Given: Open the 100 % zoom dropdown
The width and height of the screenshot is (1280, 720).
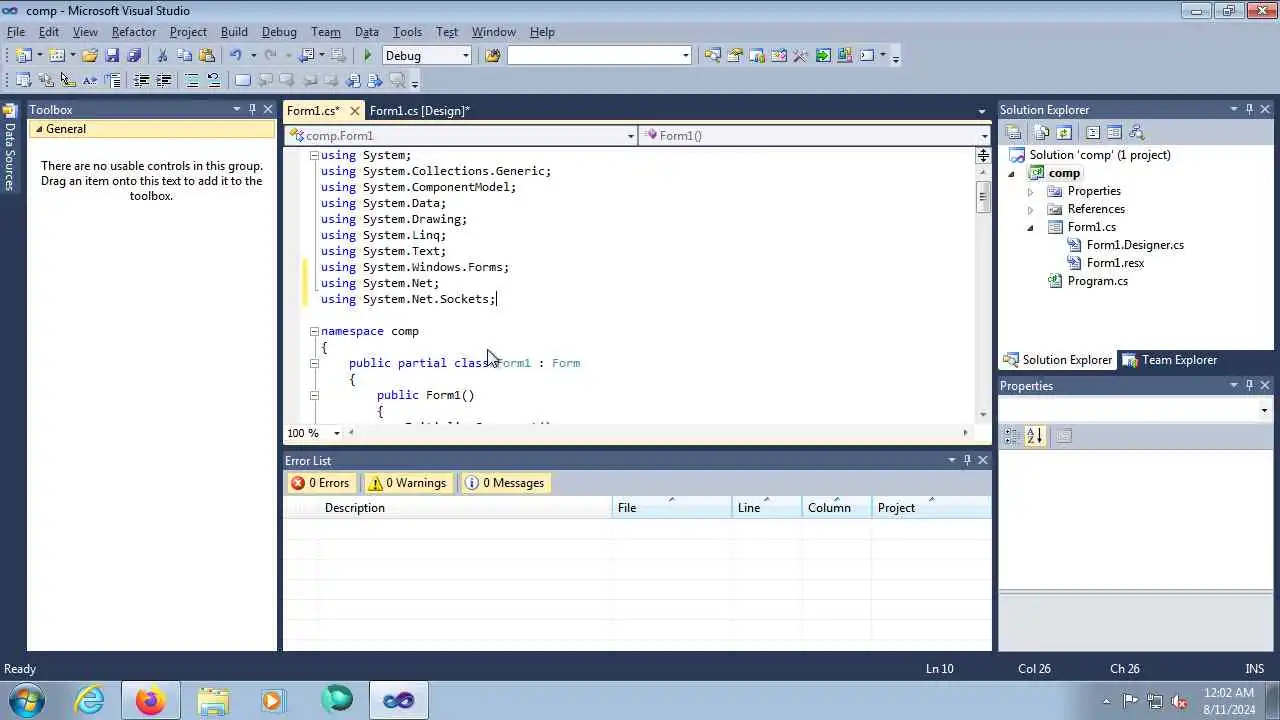Looking at the screenshot, I should (x=336, y=433).
